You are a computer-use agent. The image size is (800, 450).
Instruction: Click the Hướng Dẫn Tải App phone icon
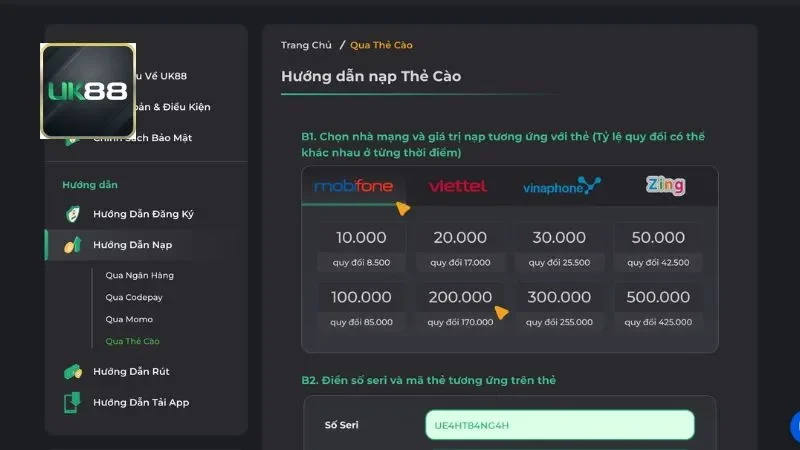click(x=72, y=402)
